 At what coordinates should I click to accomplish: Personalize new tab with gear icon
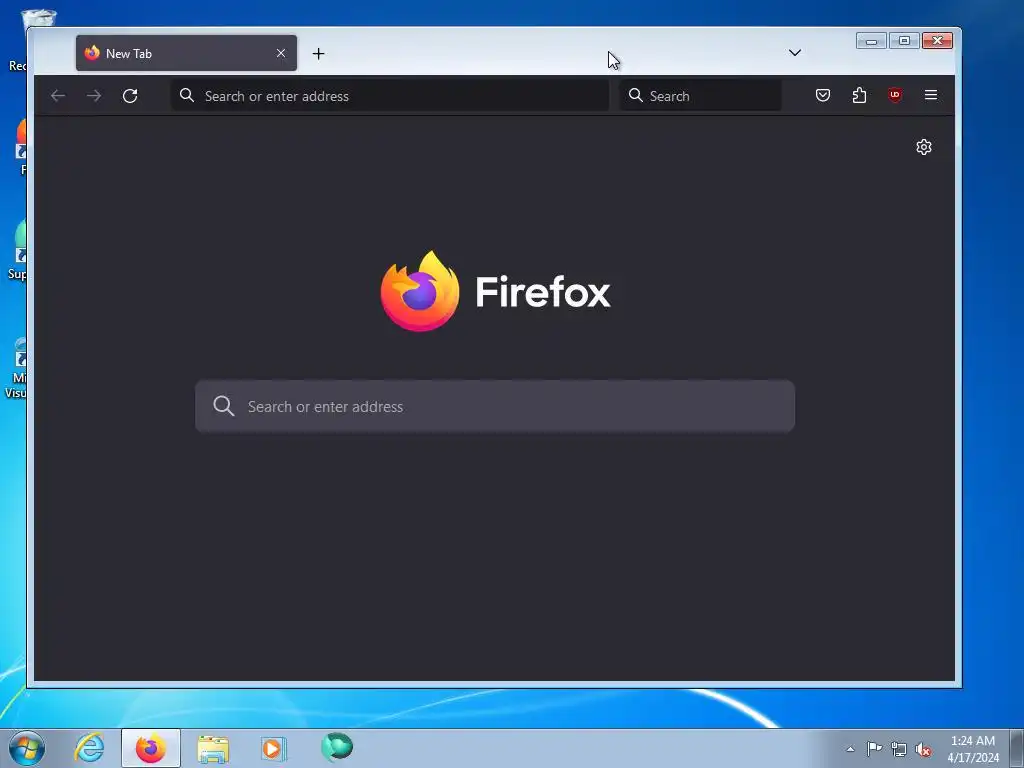pos(923,147)
